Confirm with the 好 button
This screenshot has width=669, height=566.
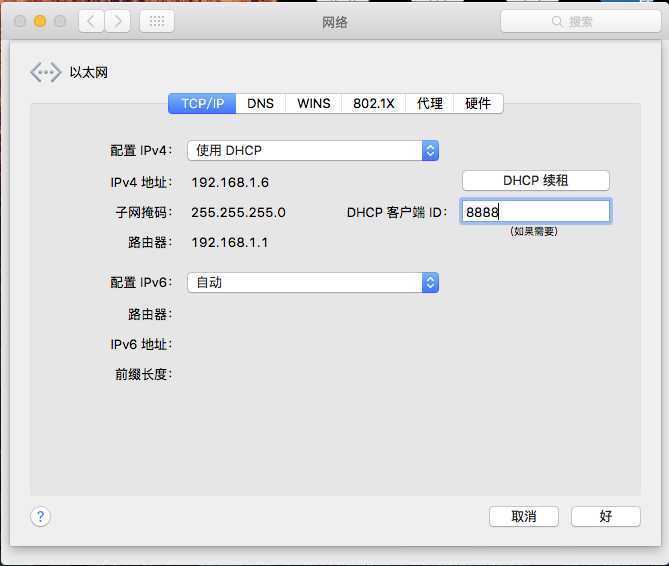606,517
